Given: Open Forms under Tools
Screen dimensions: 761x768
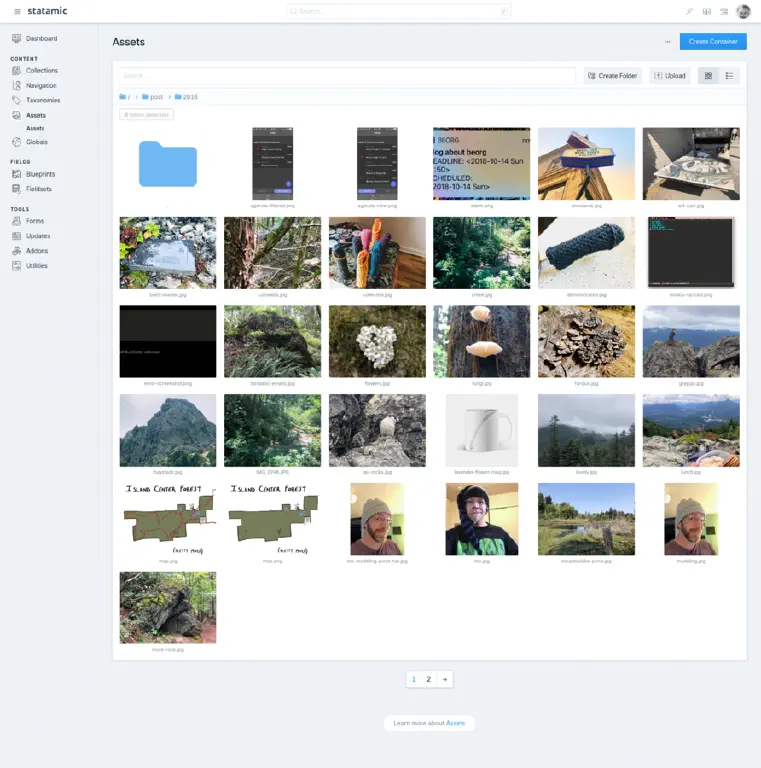Looking at the screenshot, I should pyautogui.click(x=28, y=221).
